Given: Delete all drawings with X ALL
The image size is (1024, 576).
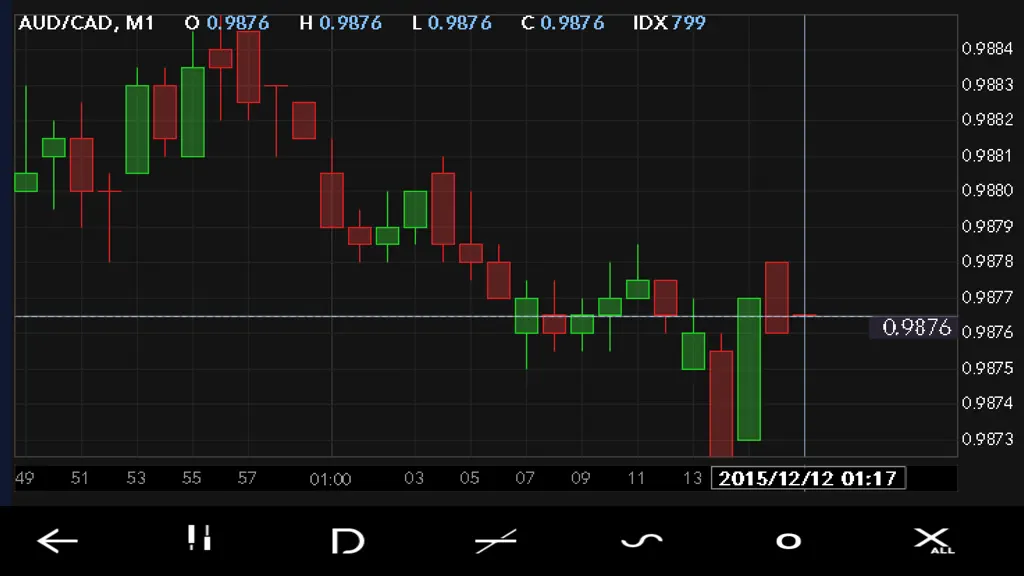Looking at the screenshot, I should [x=933, y=541].
